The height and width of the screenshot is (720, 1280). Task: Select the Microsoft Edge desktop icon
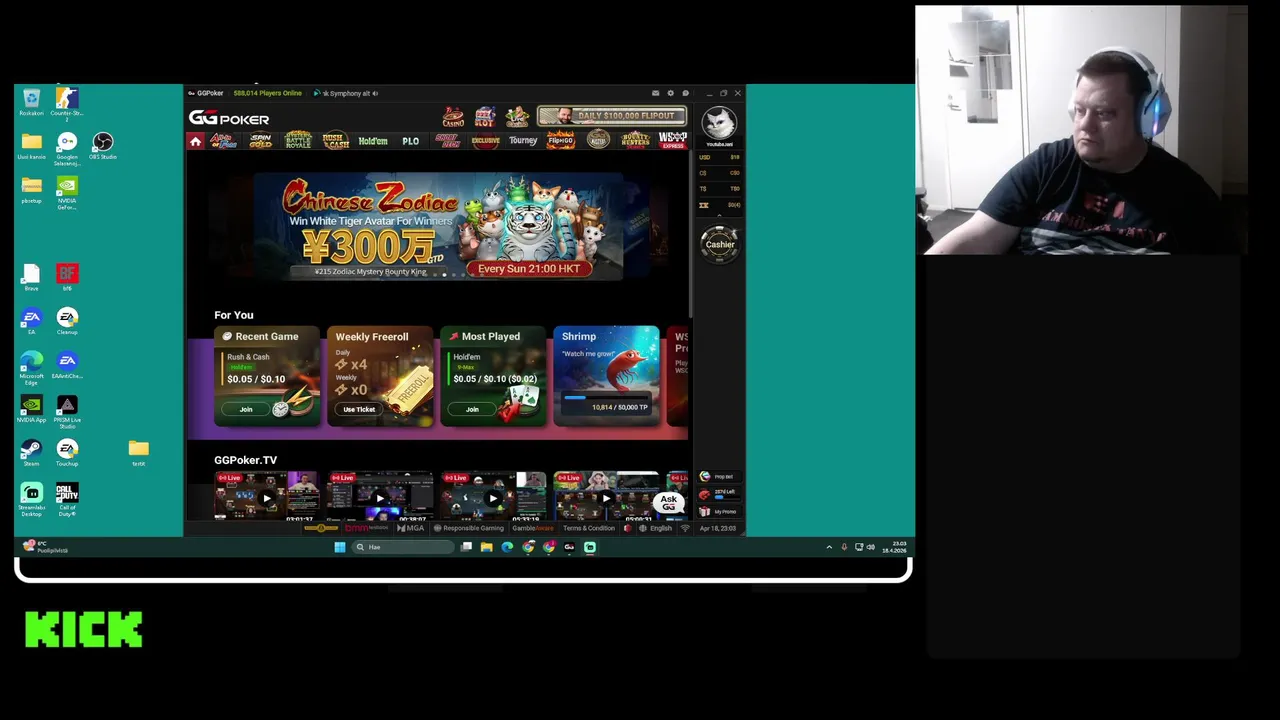click(31, 366)
